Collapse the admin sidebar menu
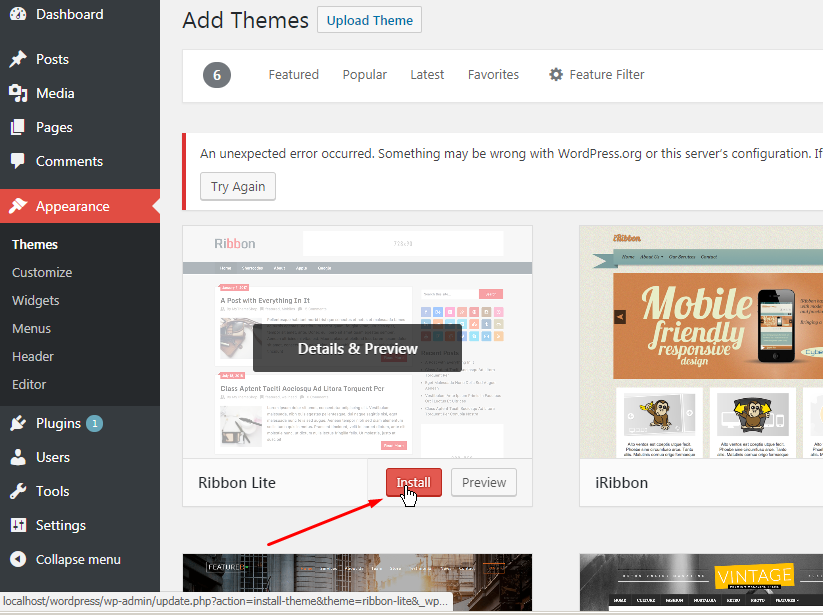This screenshot has width=823, height=615. 80,559
